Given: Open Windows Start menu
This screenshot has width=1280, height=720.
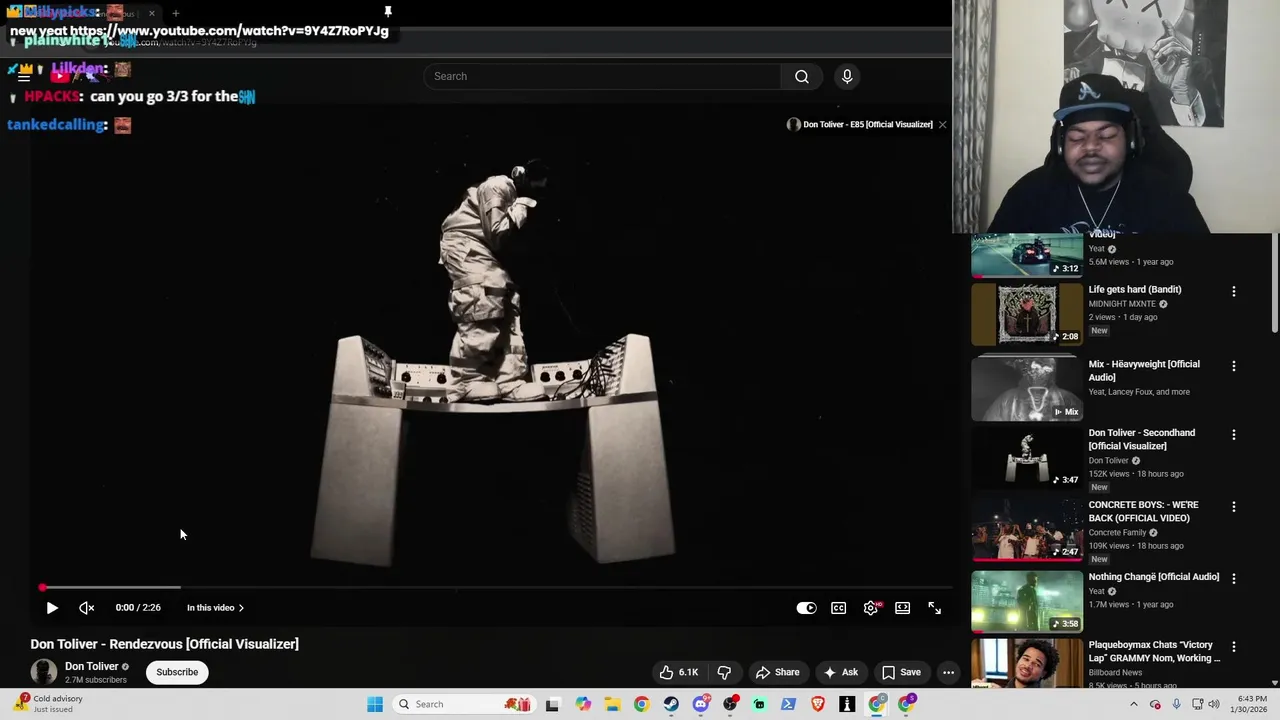Looking at the screenshot, I should tap(375, 704).
